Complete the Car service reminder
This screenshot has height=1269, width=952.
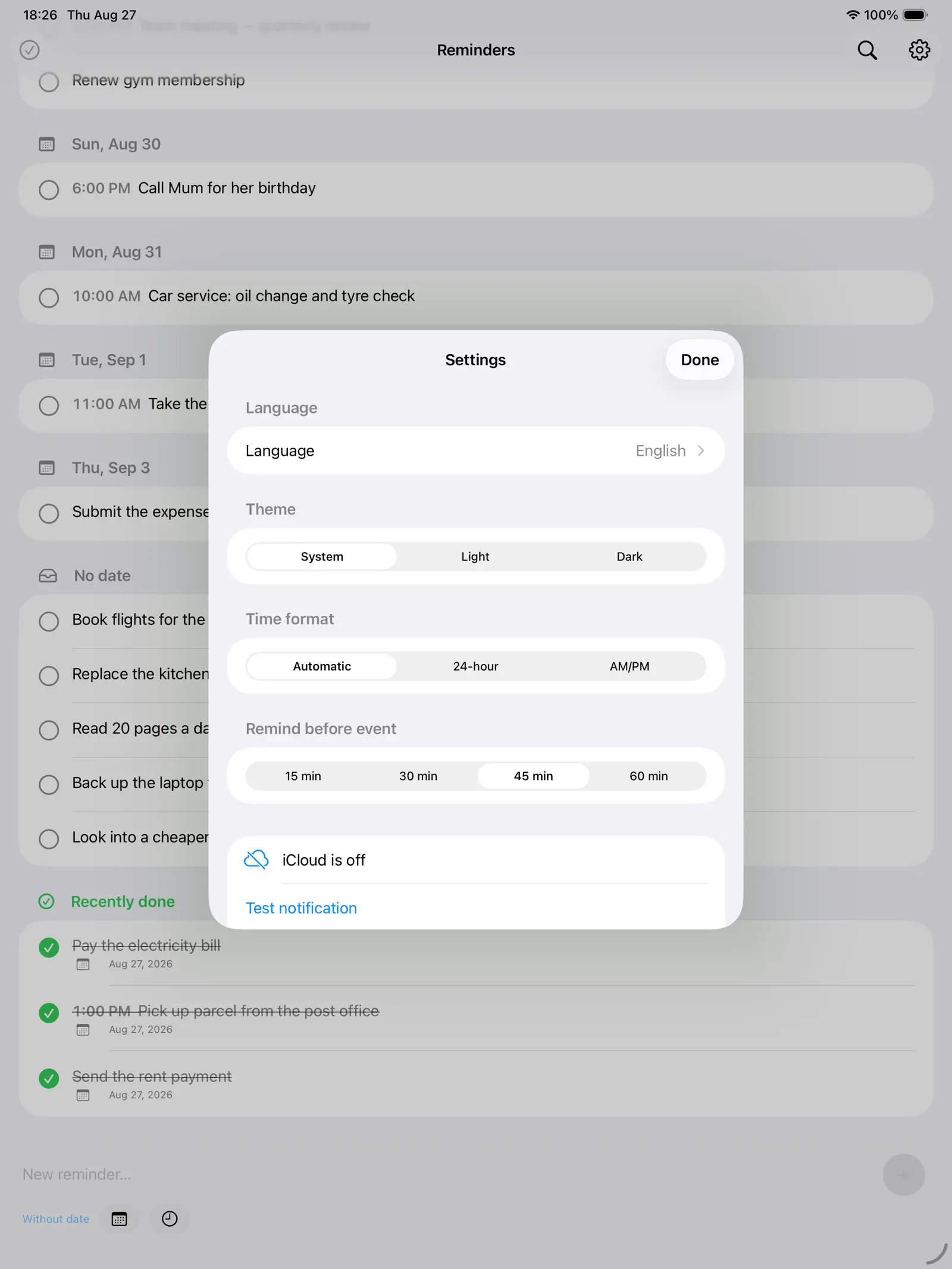pos(49,297)
